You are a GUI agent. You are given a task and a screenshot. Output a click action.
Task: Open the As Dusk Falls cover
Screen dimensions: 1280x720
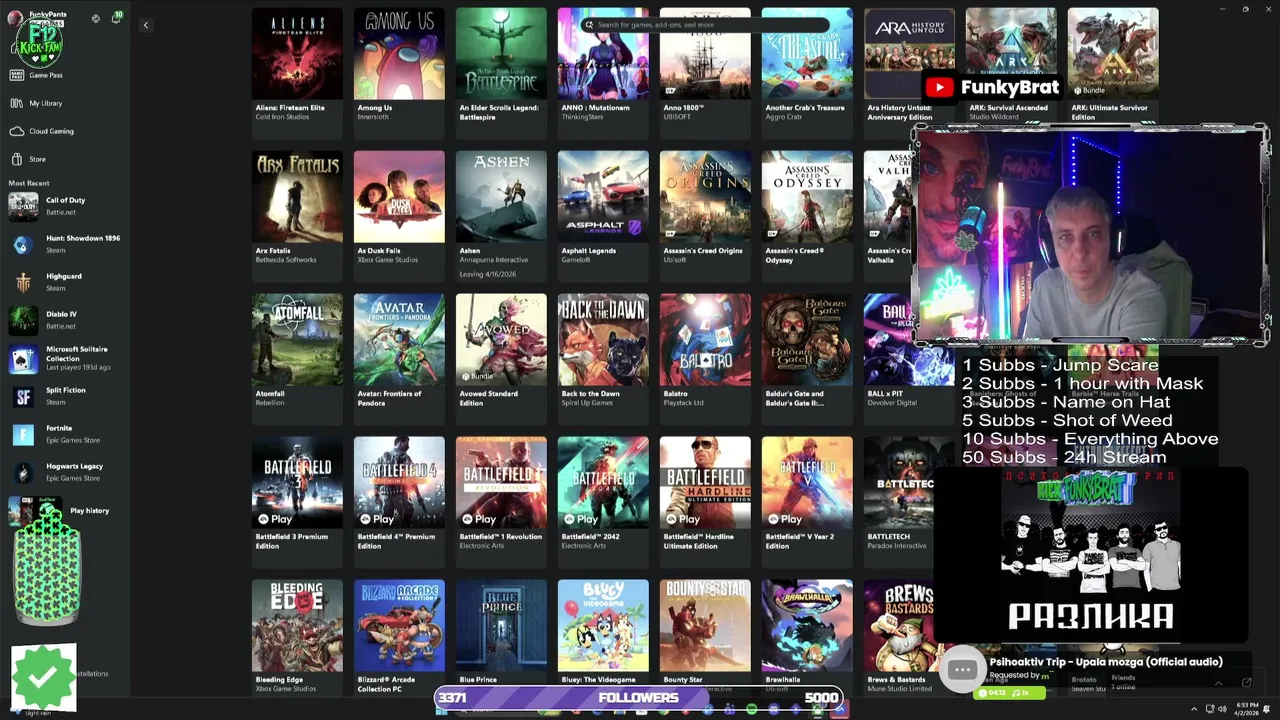399,197
